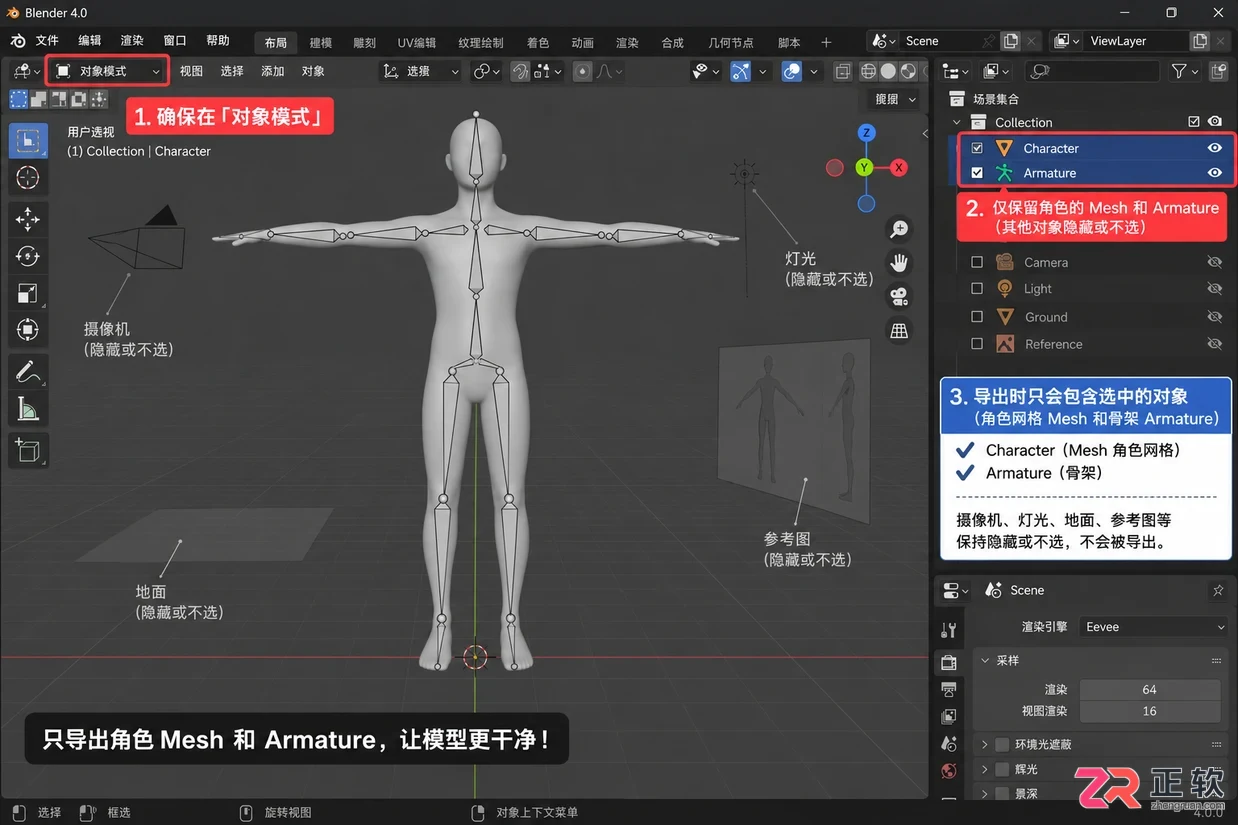Toggle X-ray view in header
Viewport: 1238px width, 825px height.
click(x=843, y=72)
